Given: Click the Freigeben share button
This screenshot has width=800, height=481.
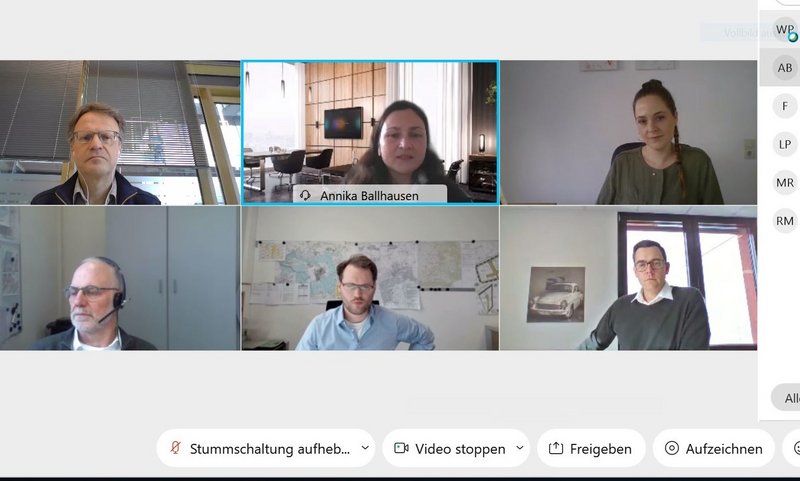Looking at the screenshot, I should [x=591, y=448].
